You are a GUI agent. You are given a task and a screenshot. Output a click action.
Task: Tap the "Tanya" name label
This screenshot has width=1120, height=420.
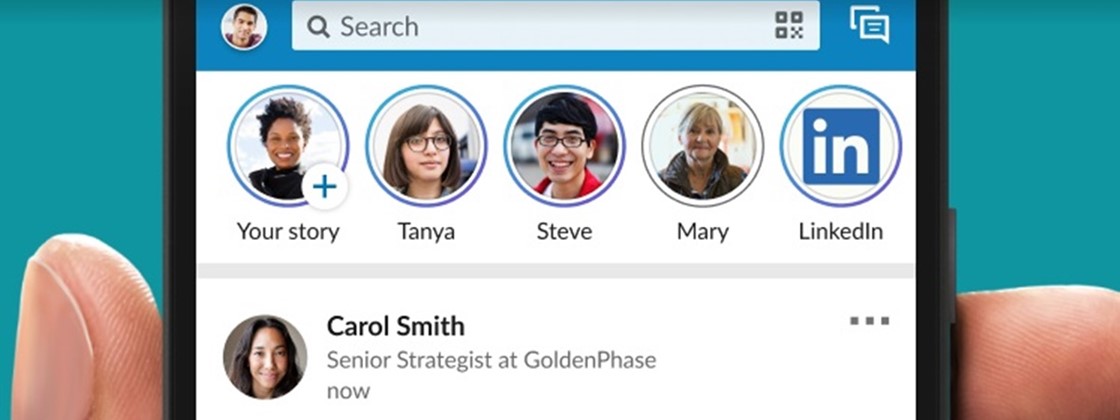point(426,232)
